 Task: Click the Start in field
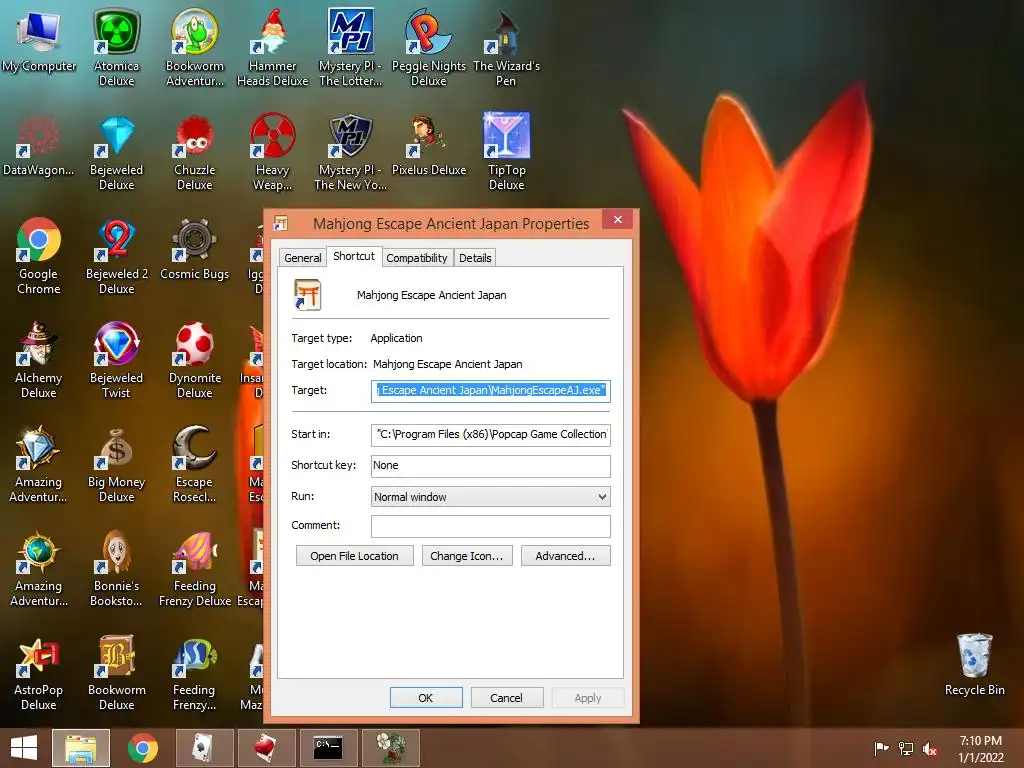[x=490, y=434]
